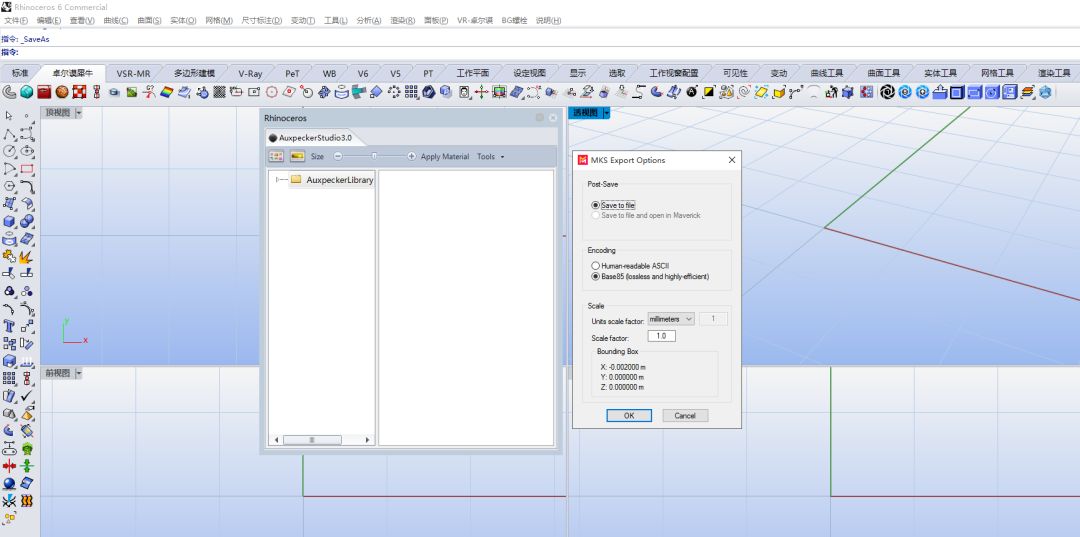Select the Save to file radio option
This screenshot has height=537, width=1080.
coord(595,205)
